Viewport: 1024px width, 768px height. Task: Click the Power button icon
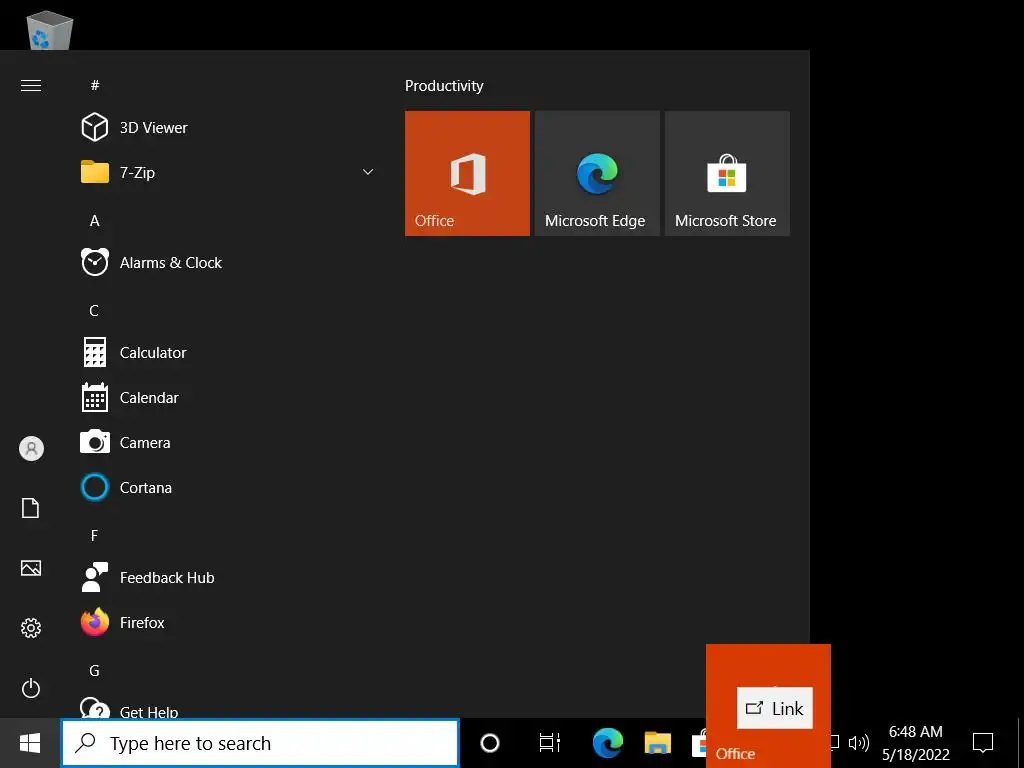pyautogui.click(x=31, y=688)
